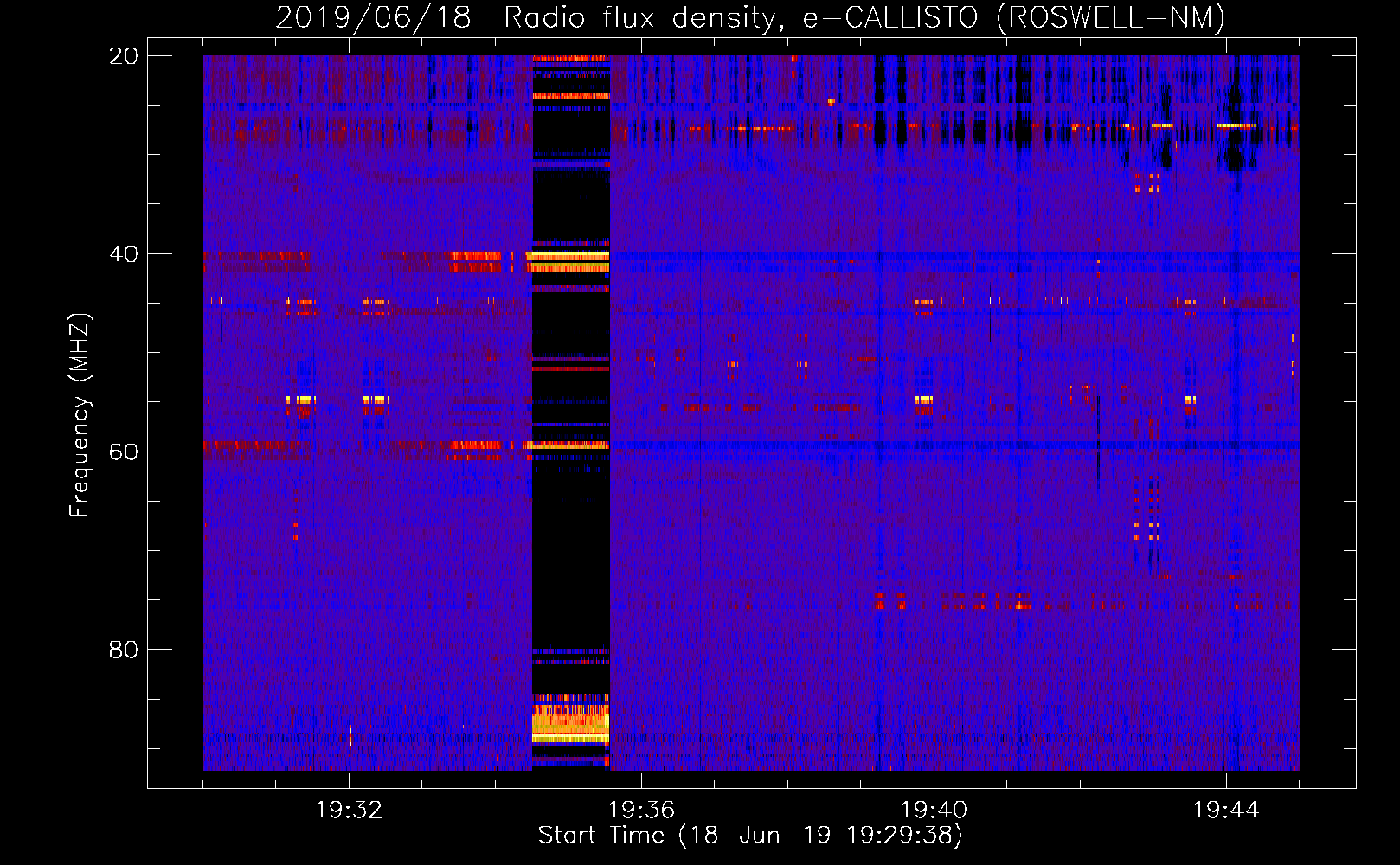Click the 19:40 time tick label
Screen dimensions: 1400x865
click(934, 811)
